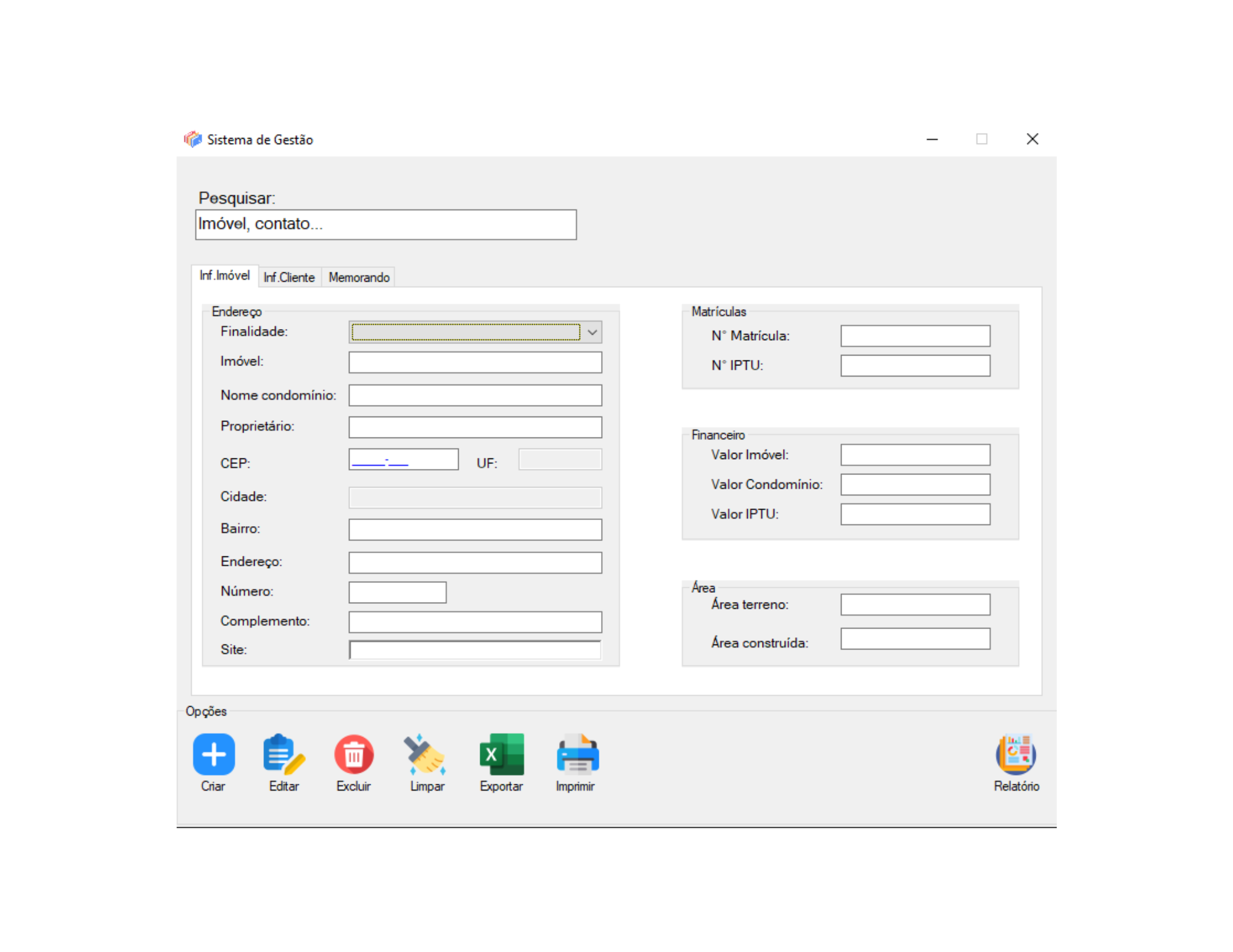This screenshot has height=952, width=1233.
Task: Click the Criar plus icon
Action: (x=213, y=754)
